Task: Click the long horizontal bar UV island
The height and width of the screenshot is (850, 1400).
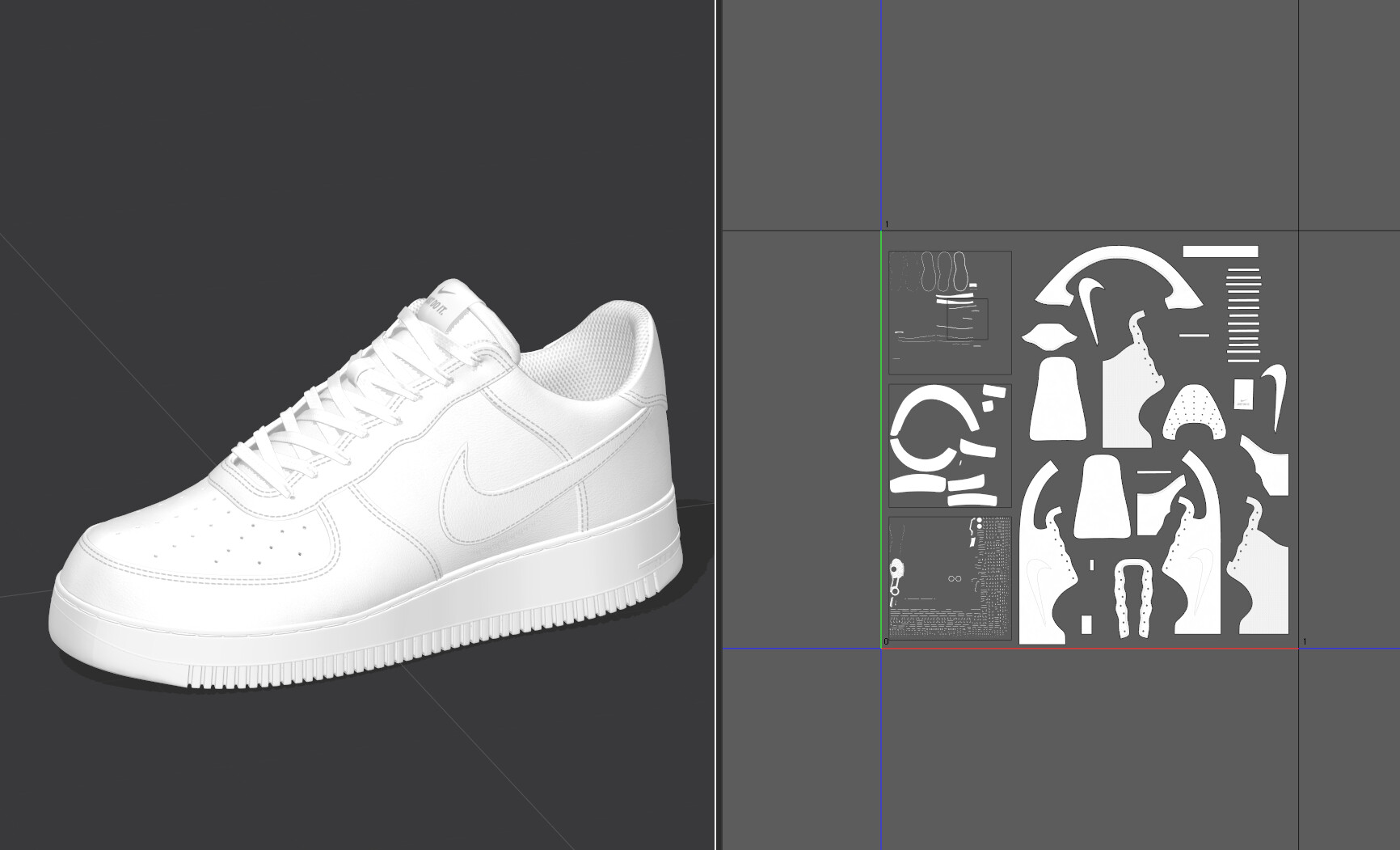Action: (x=1221, y=252)
